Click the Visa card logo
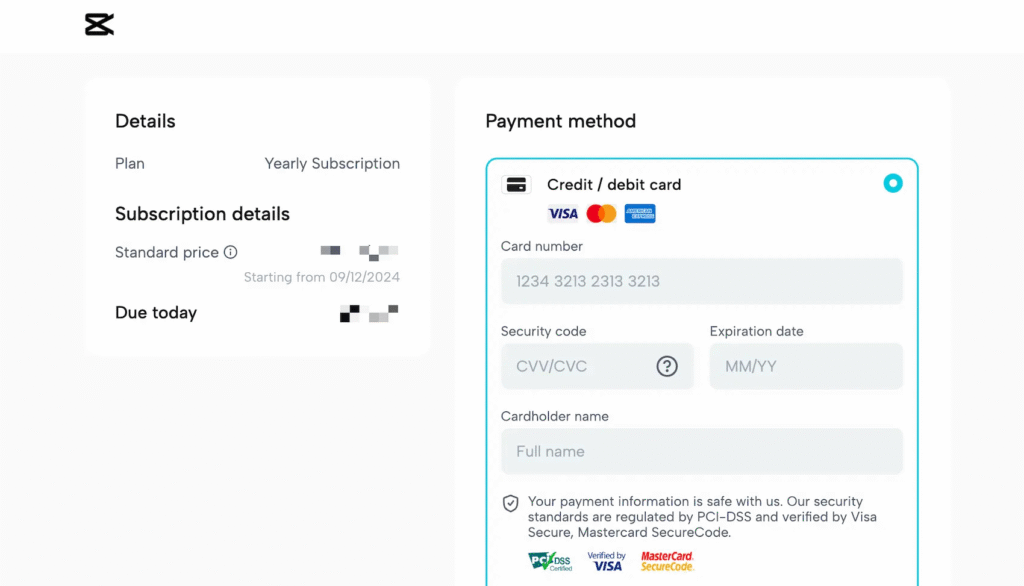1024x586 pixels. point(563,213)
